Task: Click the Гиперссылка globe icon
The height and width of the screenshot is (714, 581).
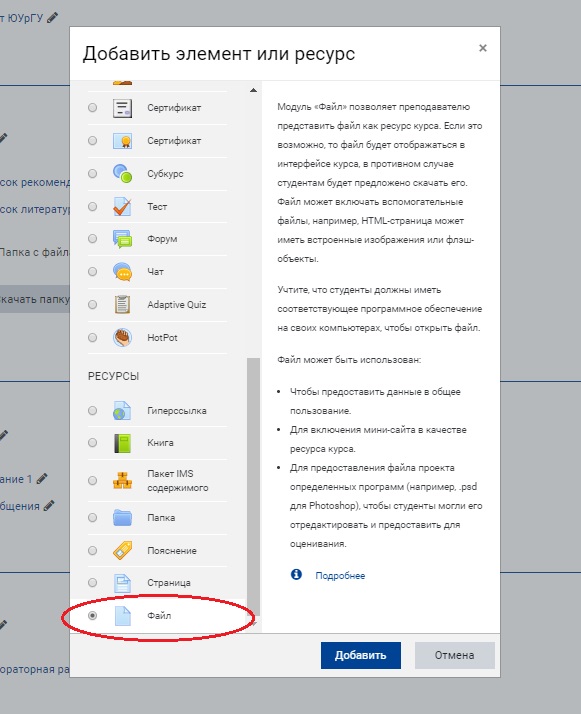Action: 122,411
